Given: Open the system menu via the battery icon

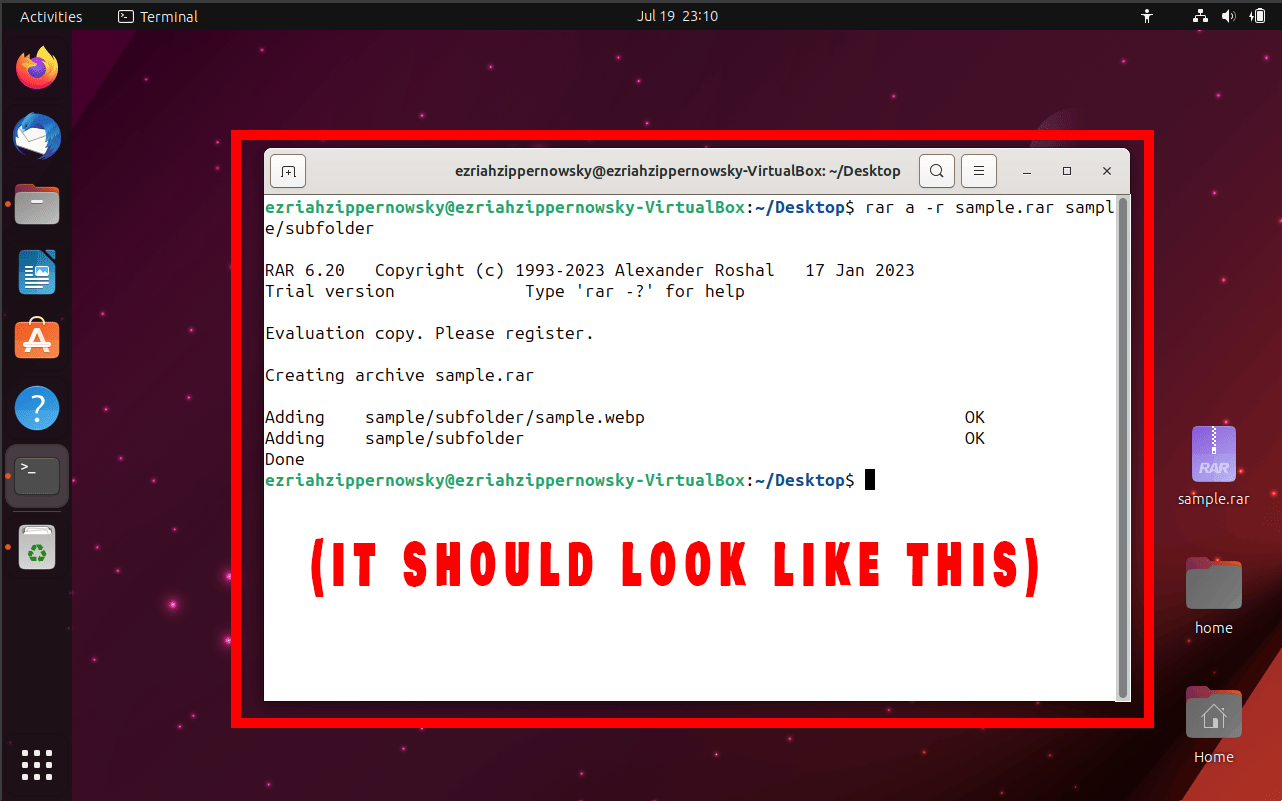Looking at the screenshot, I should coord(1258,16).
